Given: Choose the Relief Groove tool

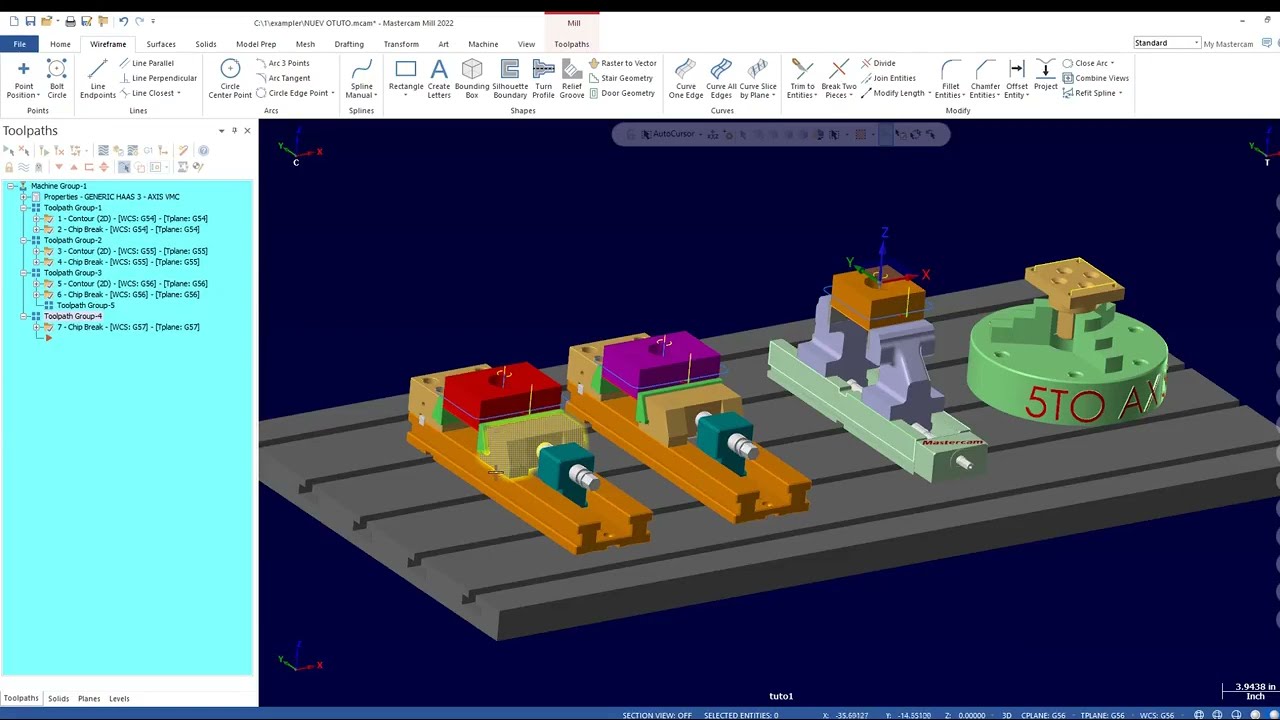Looking at the screenshot, I should point(571,78).
